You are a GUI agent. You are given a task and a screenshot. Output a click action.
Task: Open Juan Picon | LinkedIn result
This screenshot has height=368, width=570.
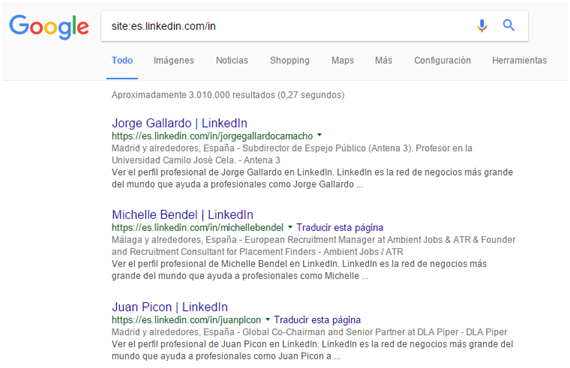point(170,307)
